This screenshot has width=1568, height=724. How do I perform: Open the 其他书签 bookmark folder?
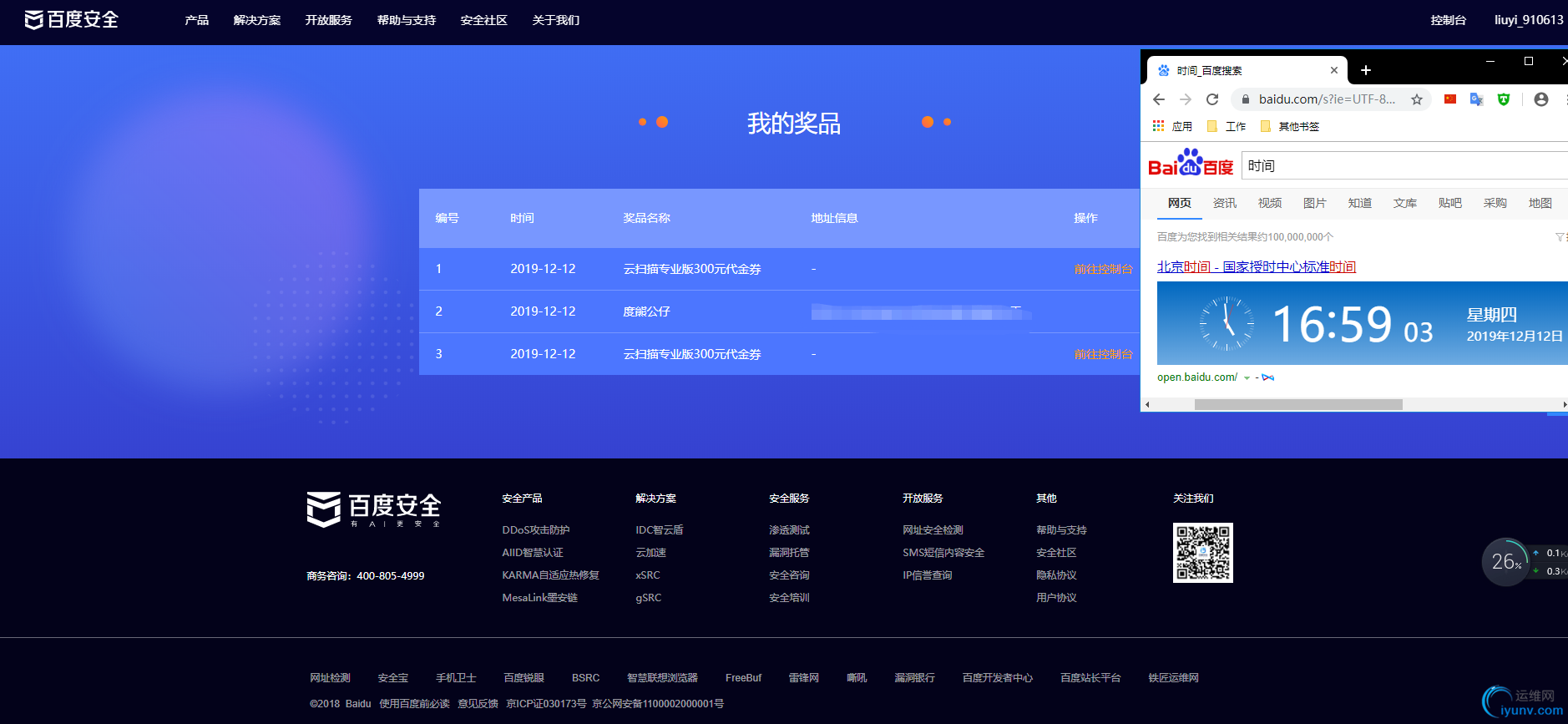pyautogui.click(x=1290, y=126)
